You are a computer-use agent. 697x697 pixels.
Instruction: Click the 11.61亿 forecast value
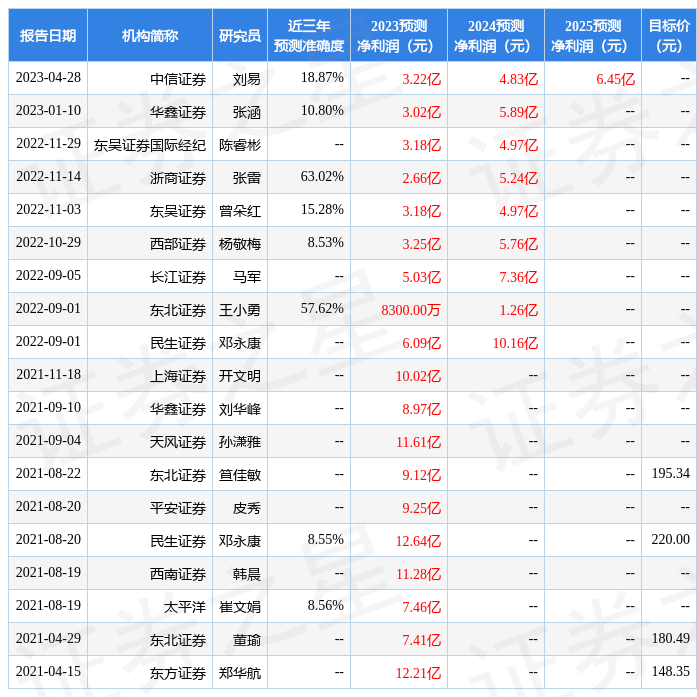pyautogui.click(x=419, y=442)
